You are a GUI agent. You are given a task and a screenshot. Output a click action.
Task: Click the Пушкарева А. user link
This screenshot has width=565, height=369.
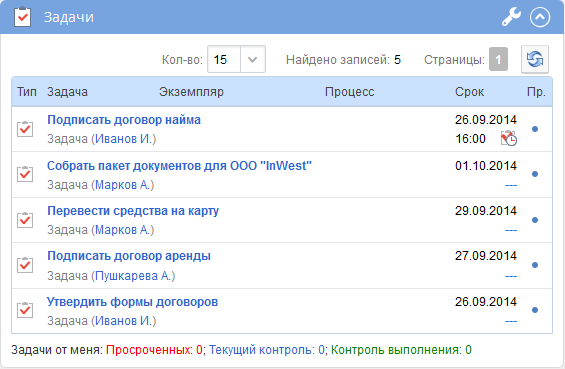[133, 276]
